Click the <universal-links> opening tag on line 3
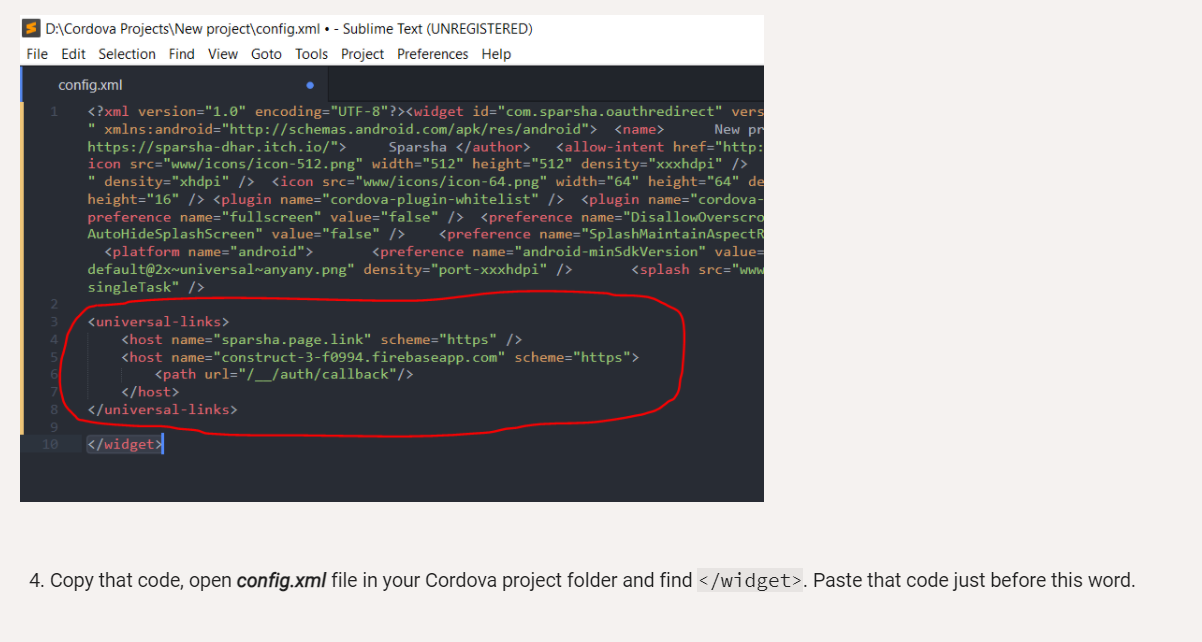 158,321
